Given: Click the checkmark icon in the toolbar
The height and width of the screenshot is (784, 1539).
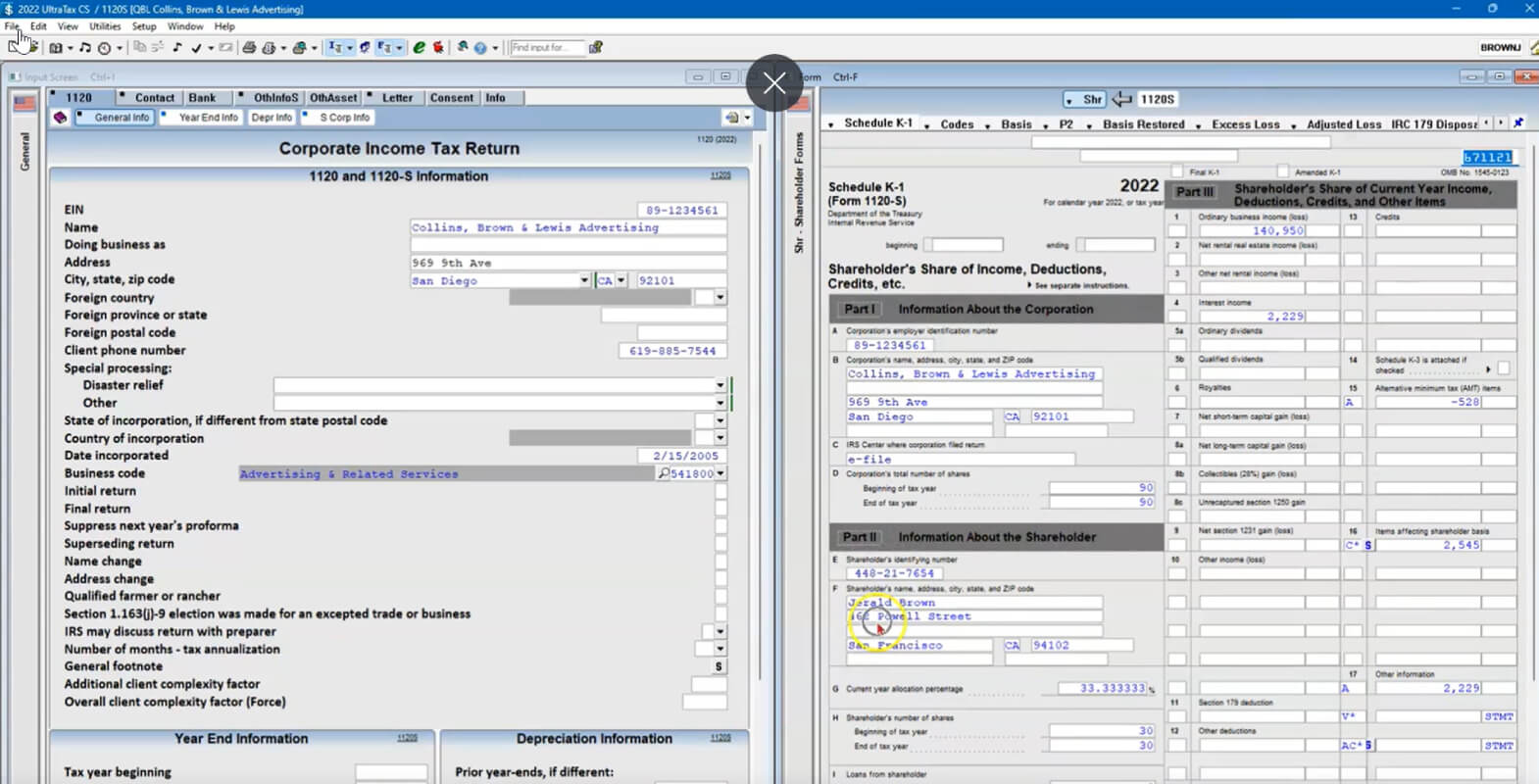Looking at the screenshot, I should (x=196, y=47).
